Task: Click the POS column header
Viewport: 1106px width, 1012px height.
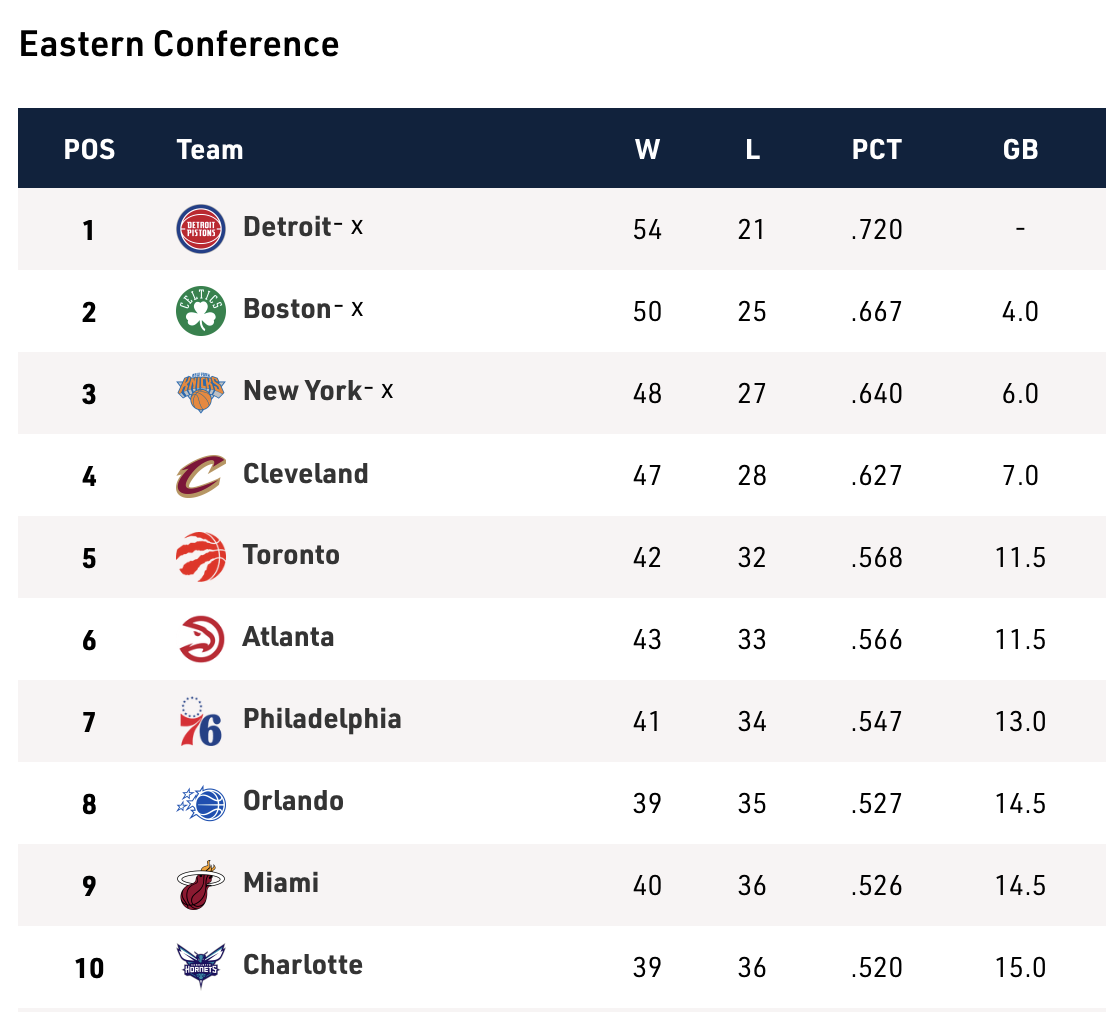Action: tap(89, 150)
